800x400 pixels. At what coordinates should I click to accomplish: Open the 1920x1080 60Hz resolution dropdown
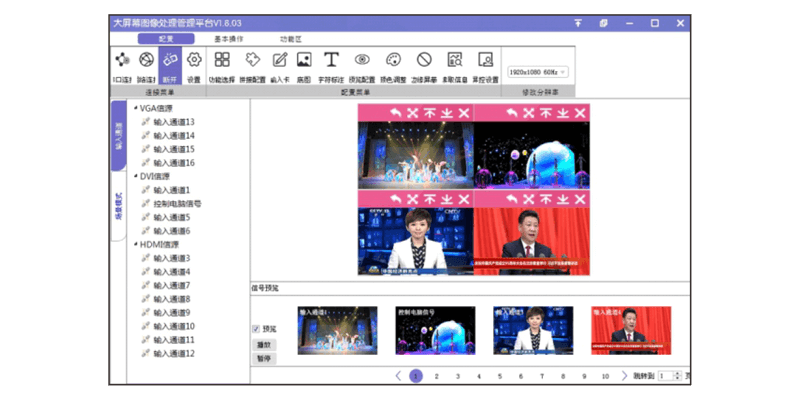pyautogui.click(x=537, y=72)
